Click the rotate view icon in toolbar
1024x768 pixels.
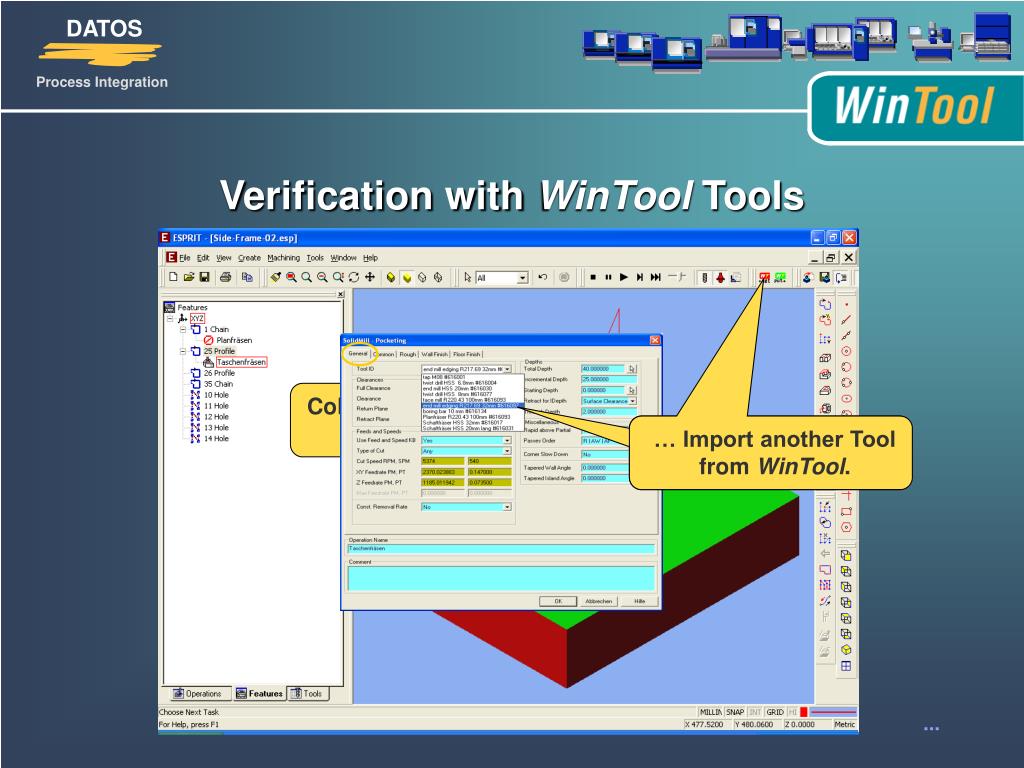click(354, 277)
